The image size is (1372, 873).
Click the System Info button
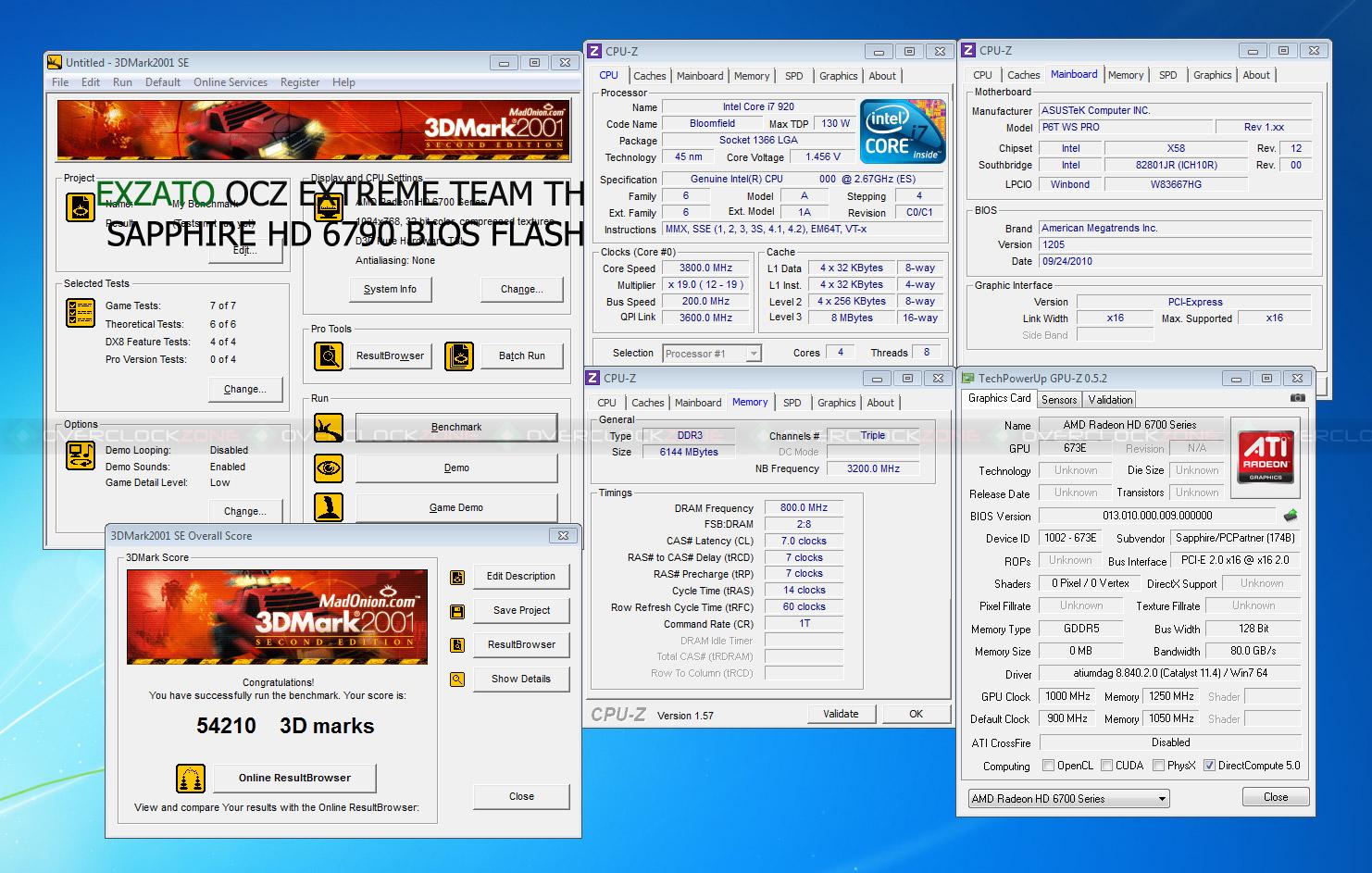tap(390, 290)
